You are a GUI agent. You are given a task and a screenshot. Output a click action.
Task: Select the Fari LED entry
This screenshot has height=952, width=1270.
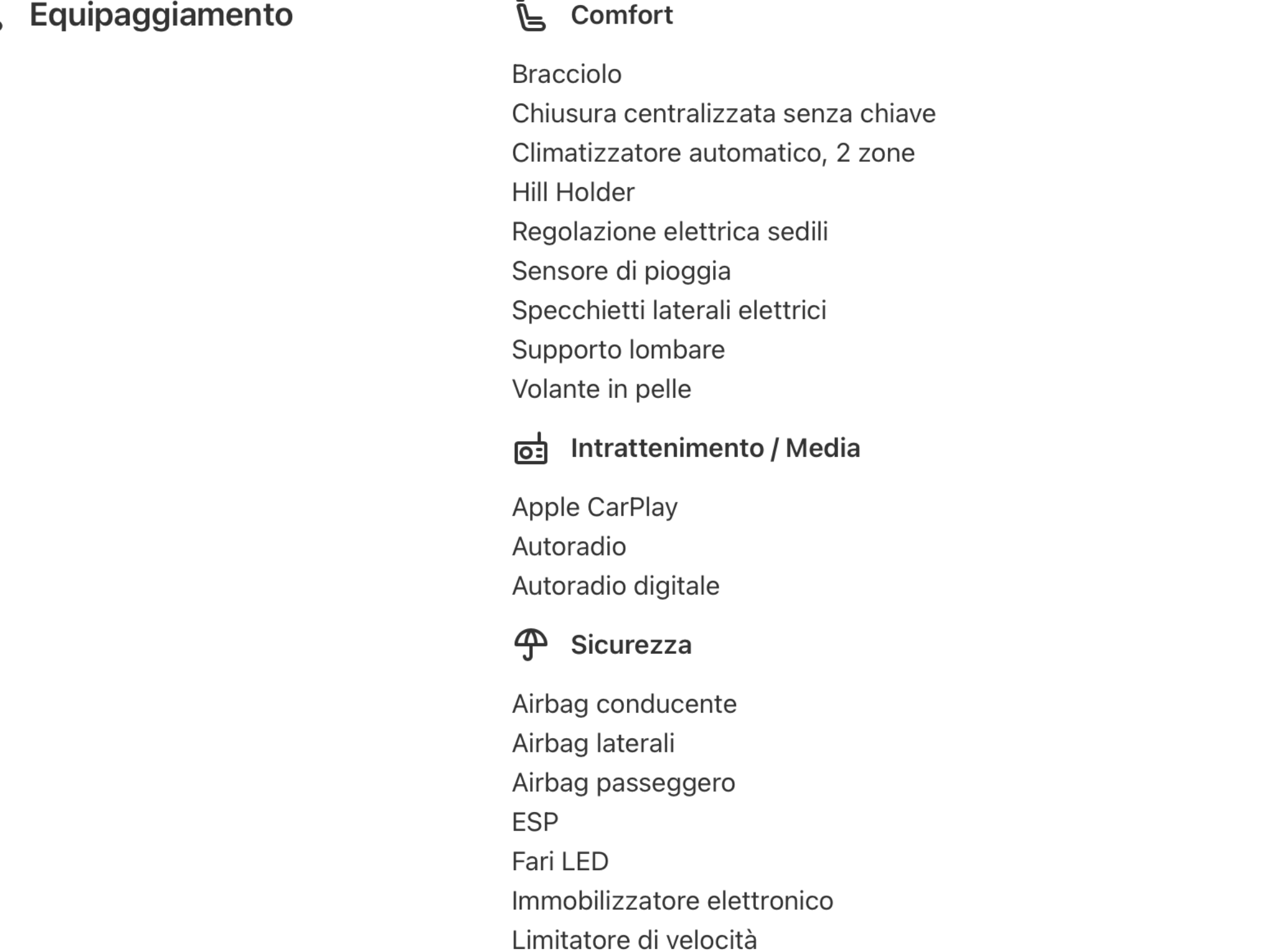pyautogui.click(x=560, y=862)
